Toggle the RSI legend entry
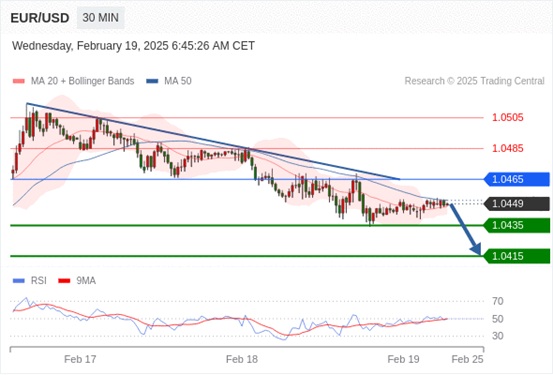553x375 pixels. [x=30, y=280]
